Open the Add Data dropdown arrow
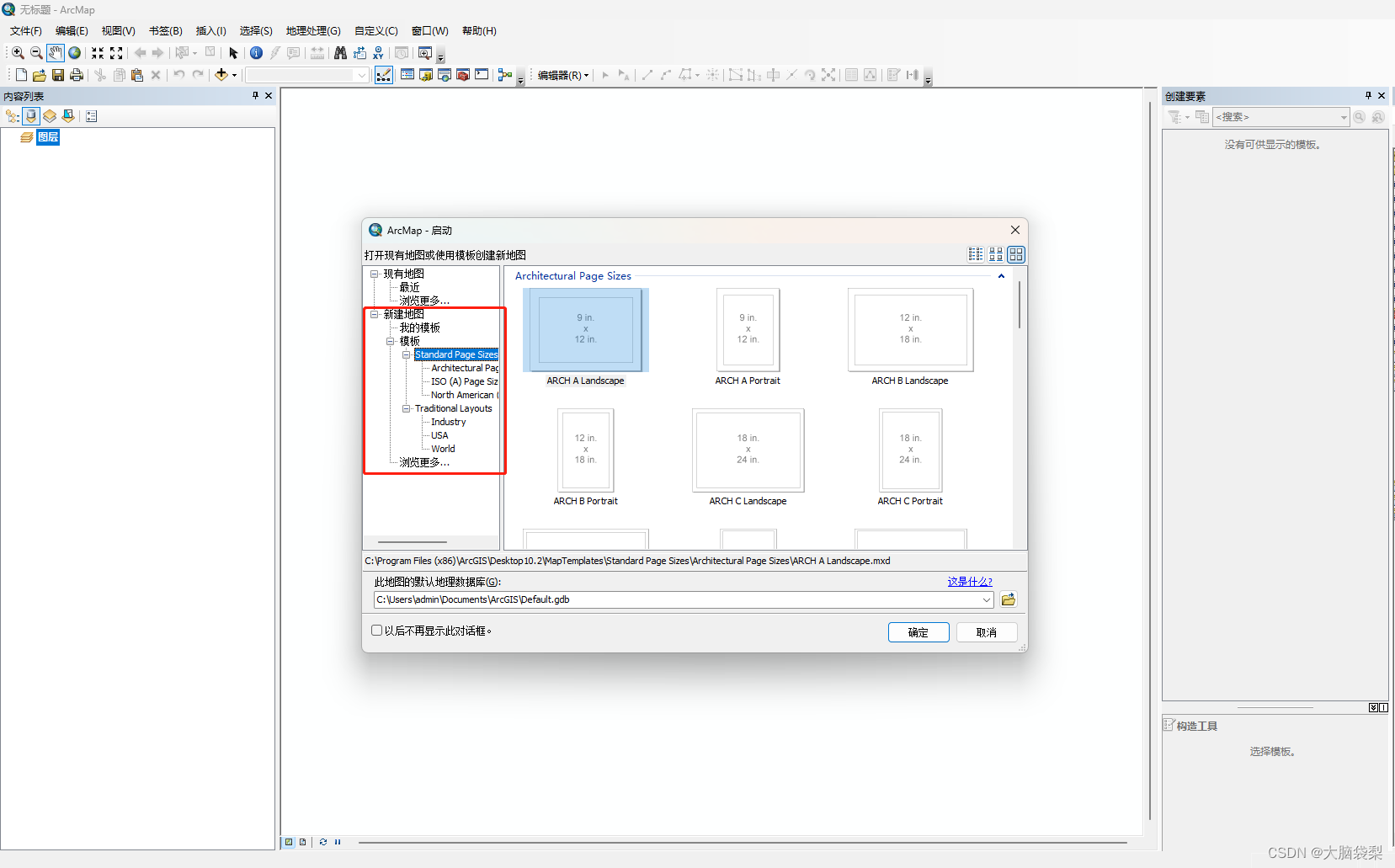The width and height of the screenshot is (1395, 868). tap(234, 75)
